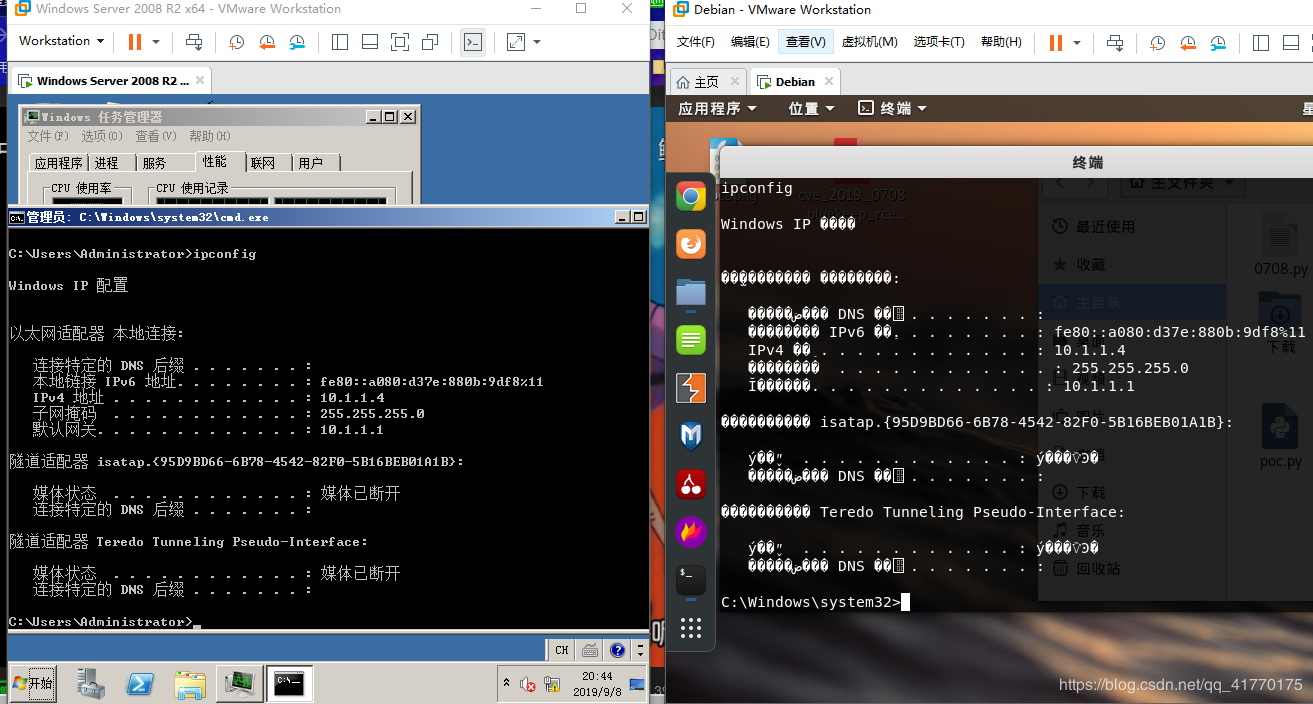This screenshot has width=1313, height=704.
Task: Select Debian VM tab
Action: (x=794, y=82)
